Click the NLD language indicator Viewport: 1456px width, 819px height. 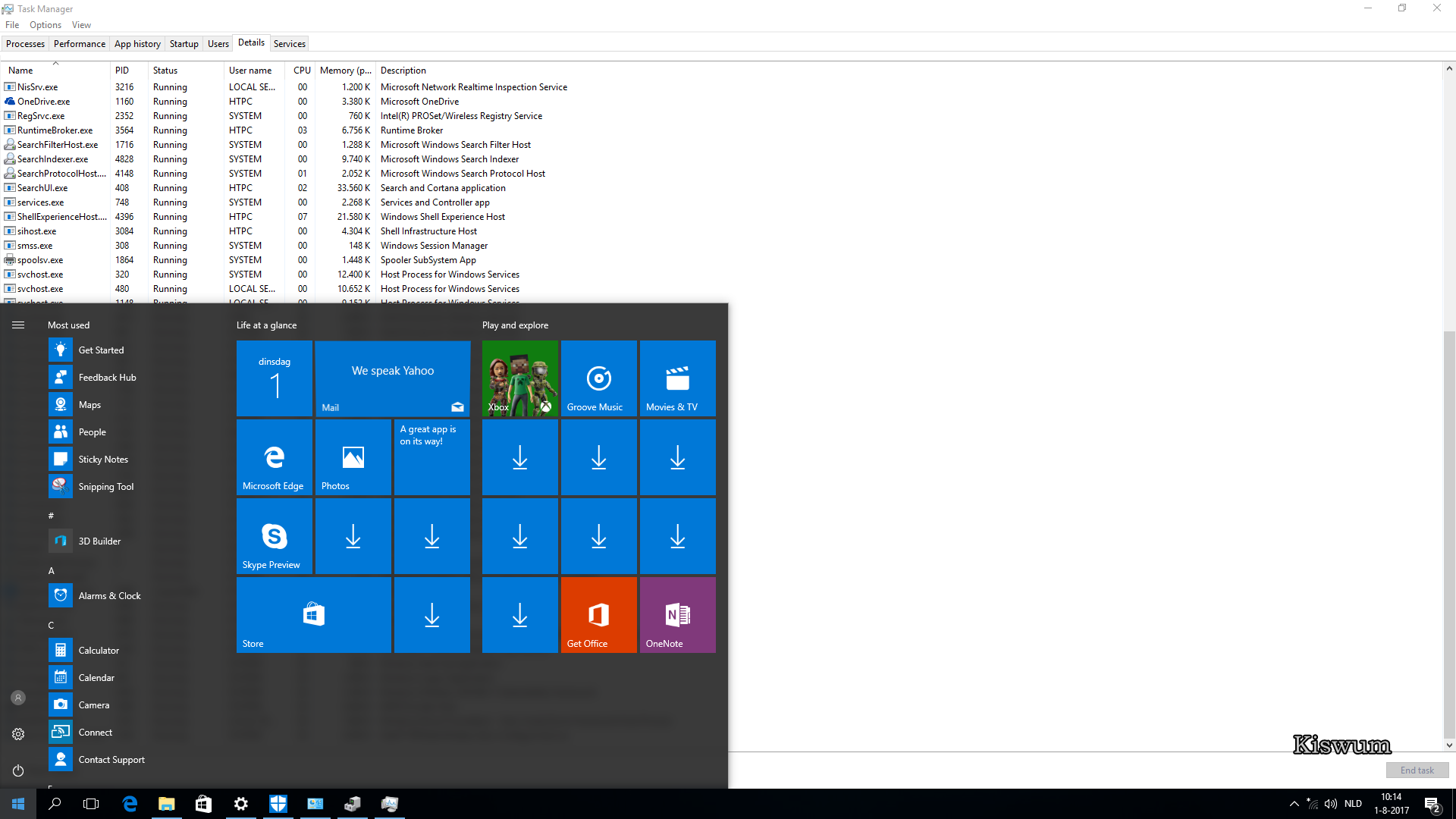pyautogui.click(x=1353, y=804)
